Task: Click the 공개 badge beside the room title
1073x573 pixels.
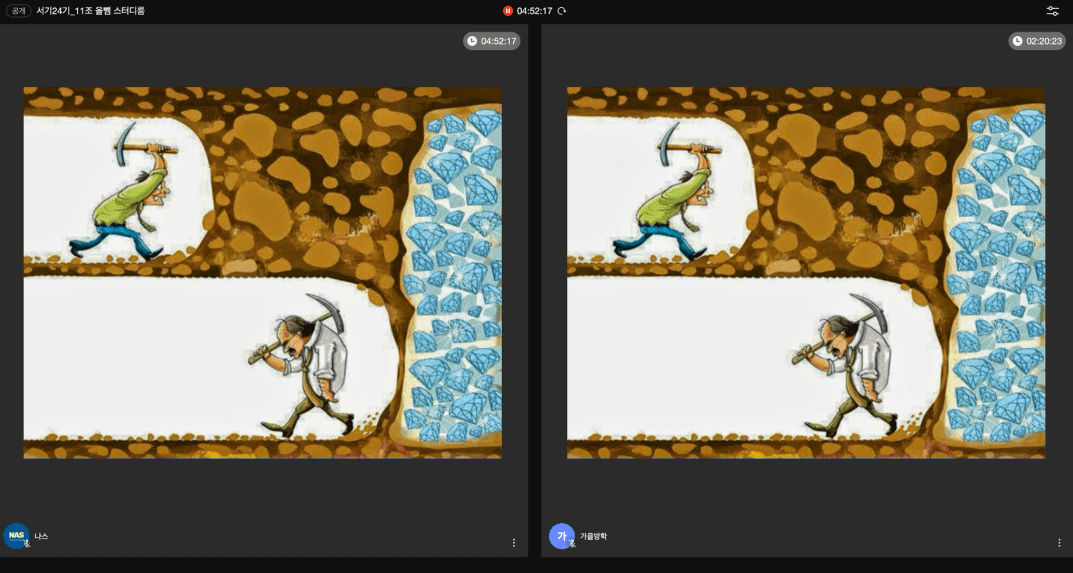Action: tap(18, 11)
